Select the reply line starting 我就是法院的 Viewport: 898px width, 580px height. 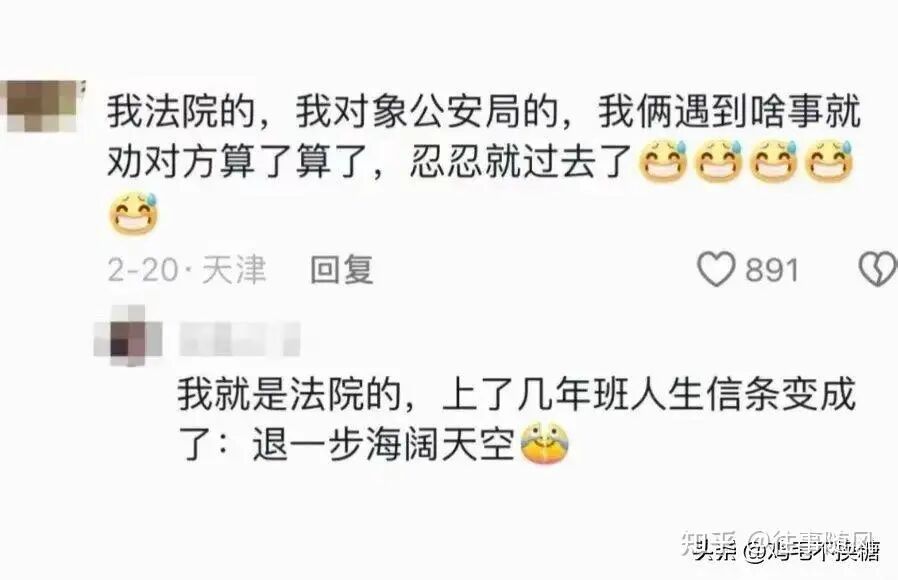tap(516, 394)
